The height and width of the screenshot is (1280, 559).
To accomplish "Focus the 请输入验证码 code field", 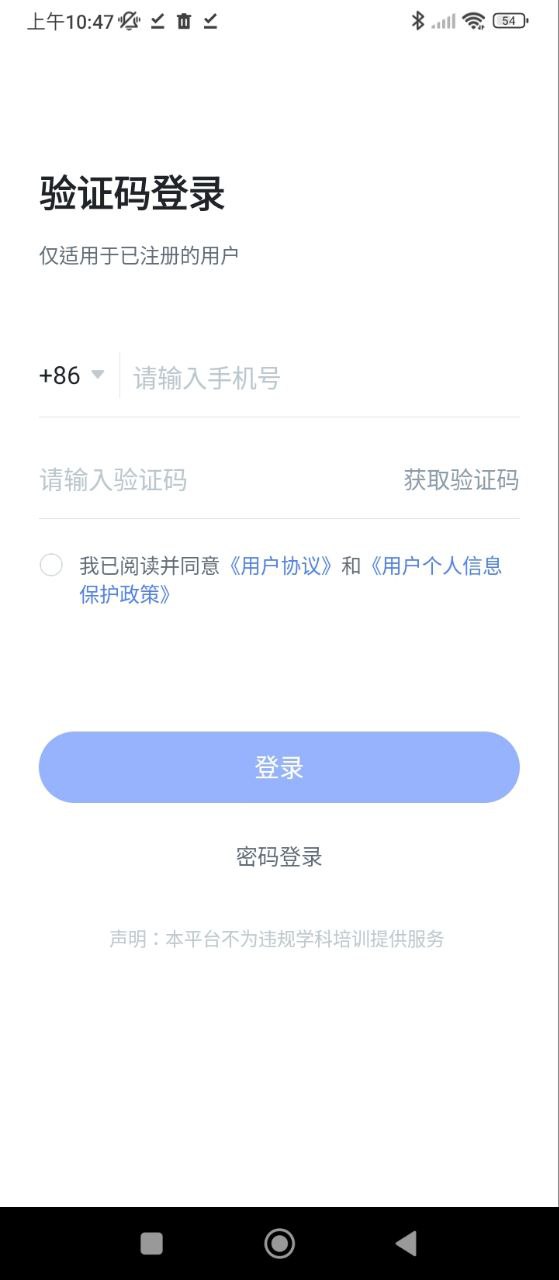I will 215,480.
